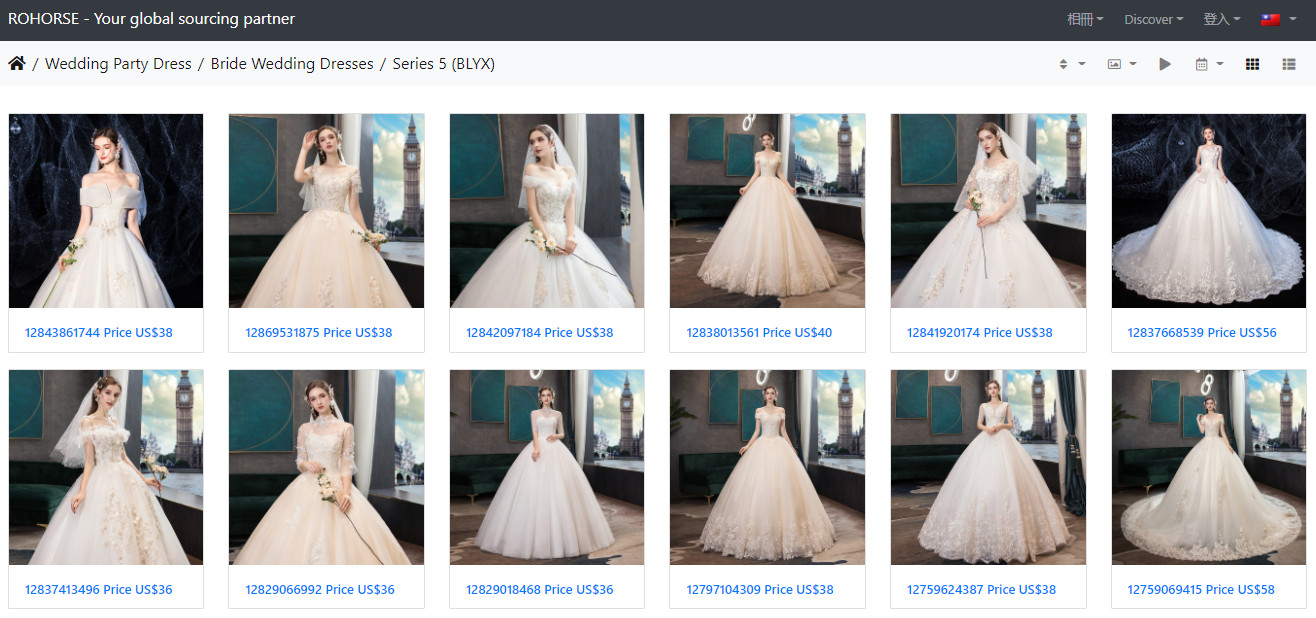
Task: Open the sort order dropdown
Action: (x=1071, y=64)
